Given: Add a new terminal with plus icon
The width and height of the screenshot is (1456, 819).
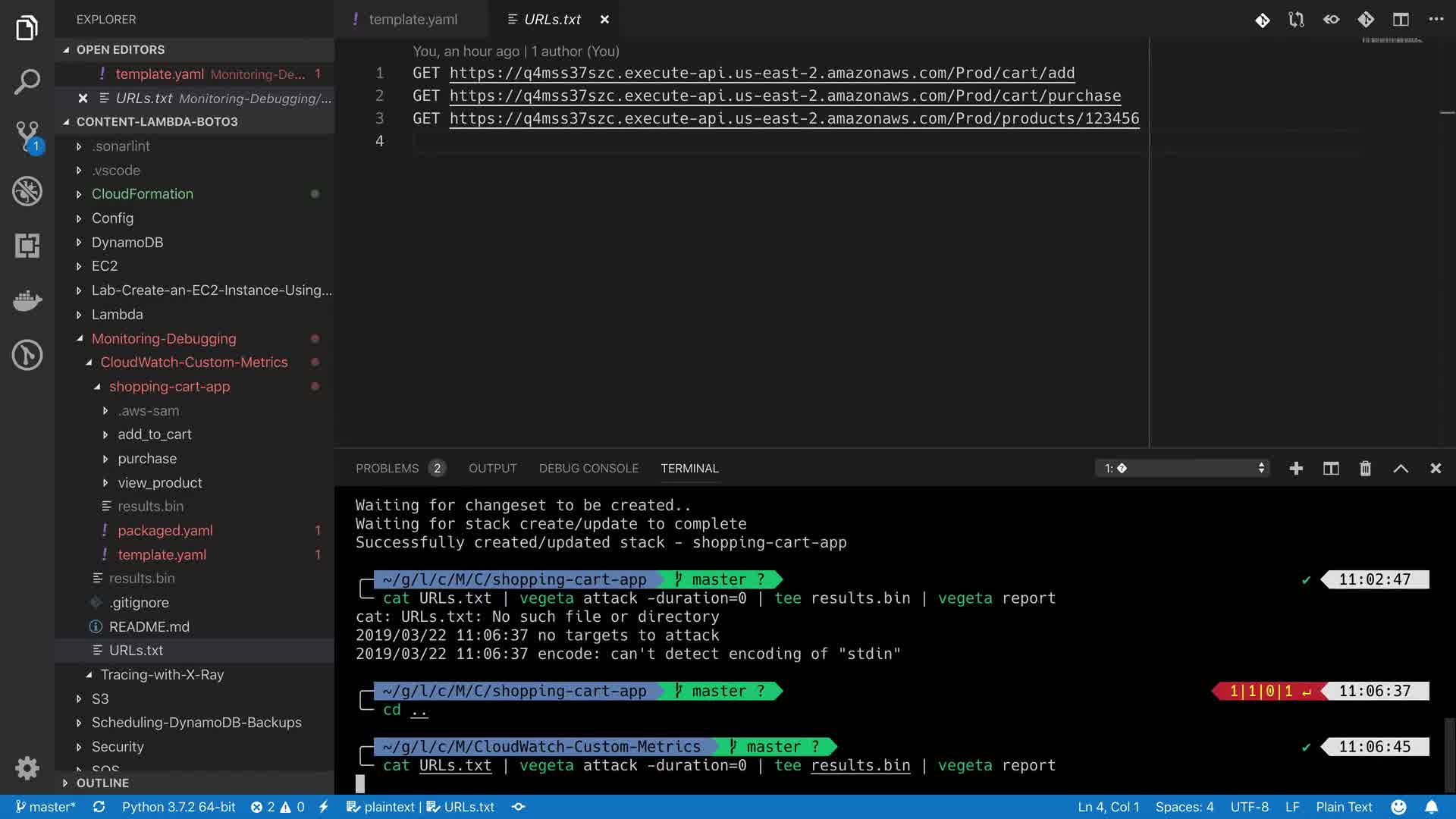Looking at the screenshot, I should click(1296, 469).
